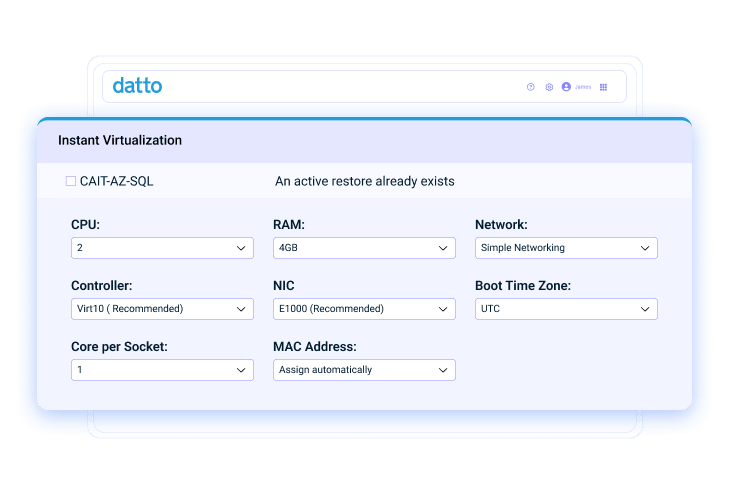Open the NIC dropdown E1000 (Recommended)
Screen dimensions: 730x494
(364, 309)
